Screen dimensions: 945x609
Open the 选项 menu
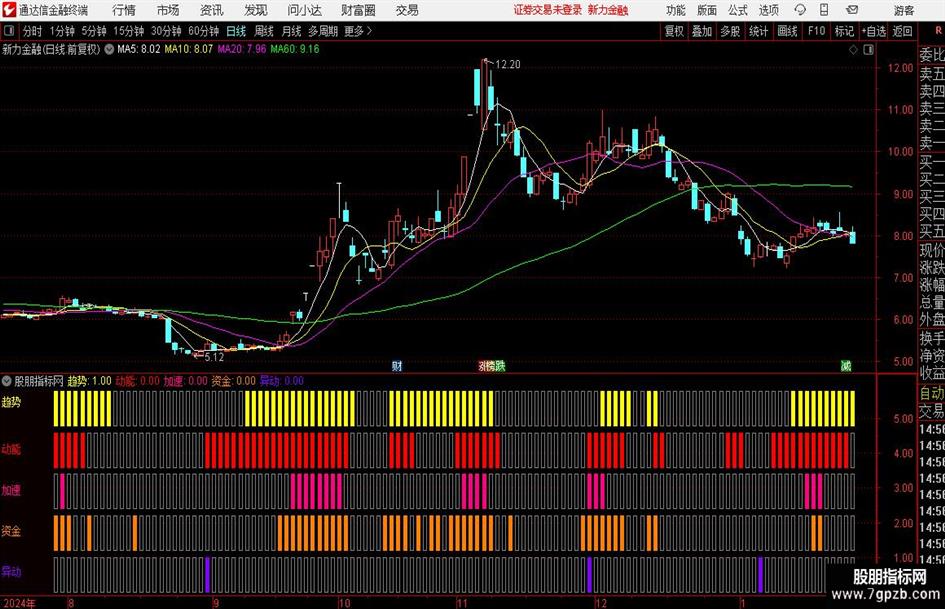point(769,10)
